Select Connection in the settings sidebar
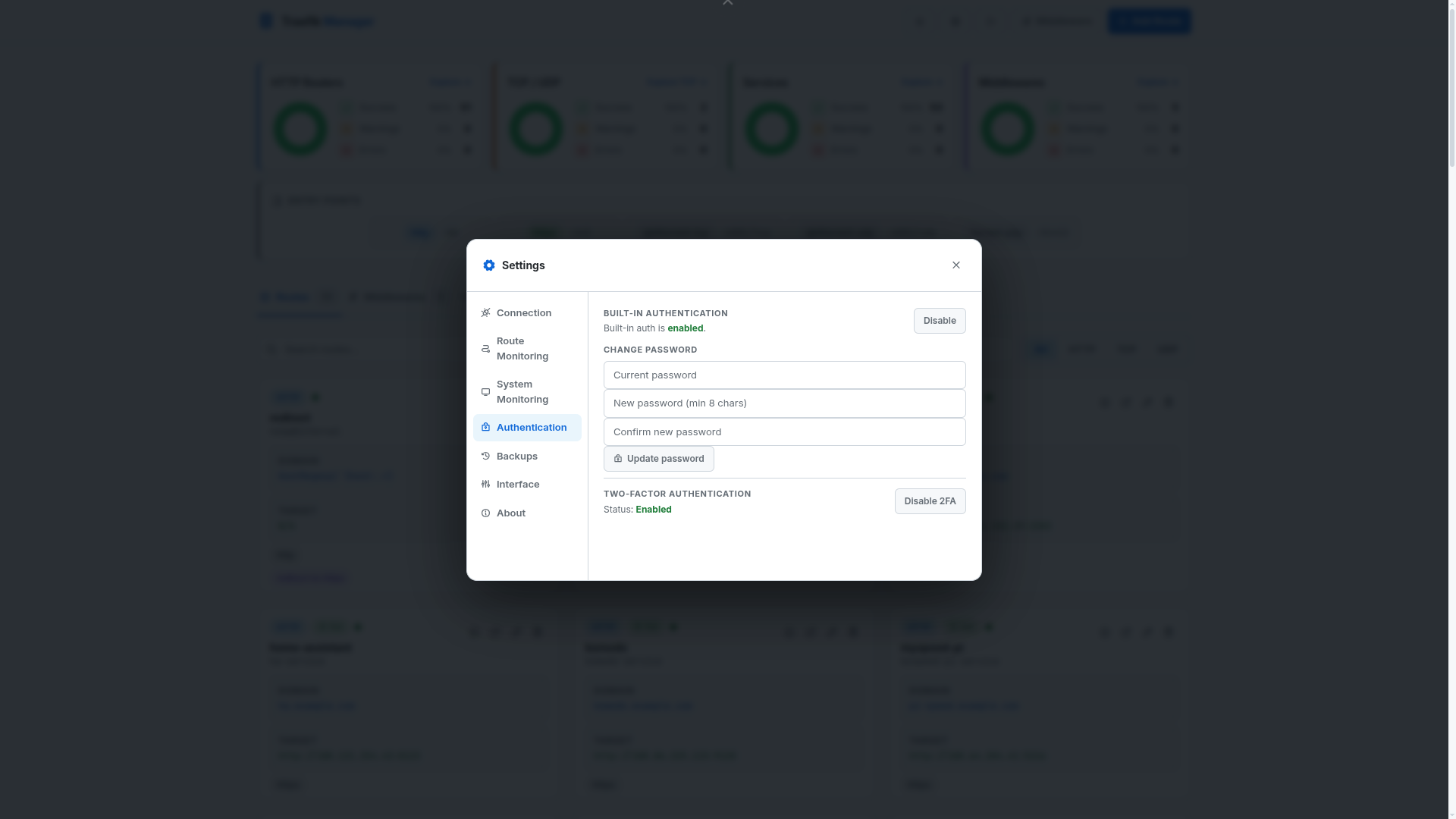1456x819 pixels. tap(524, 312)
